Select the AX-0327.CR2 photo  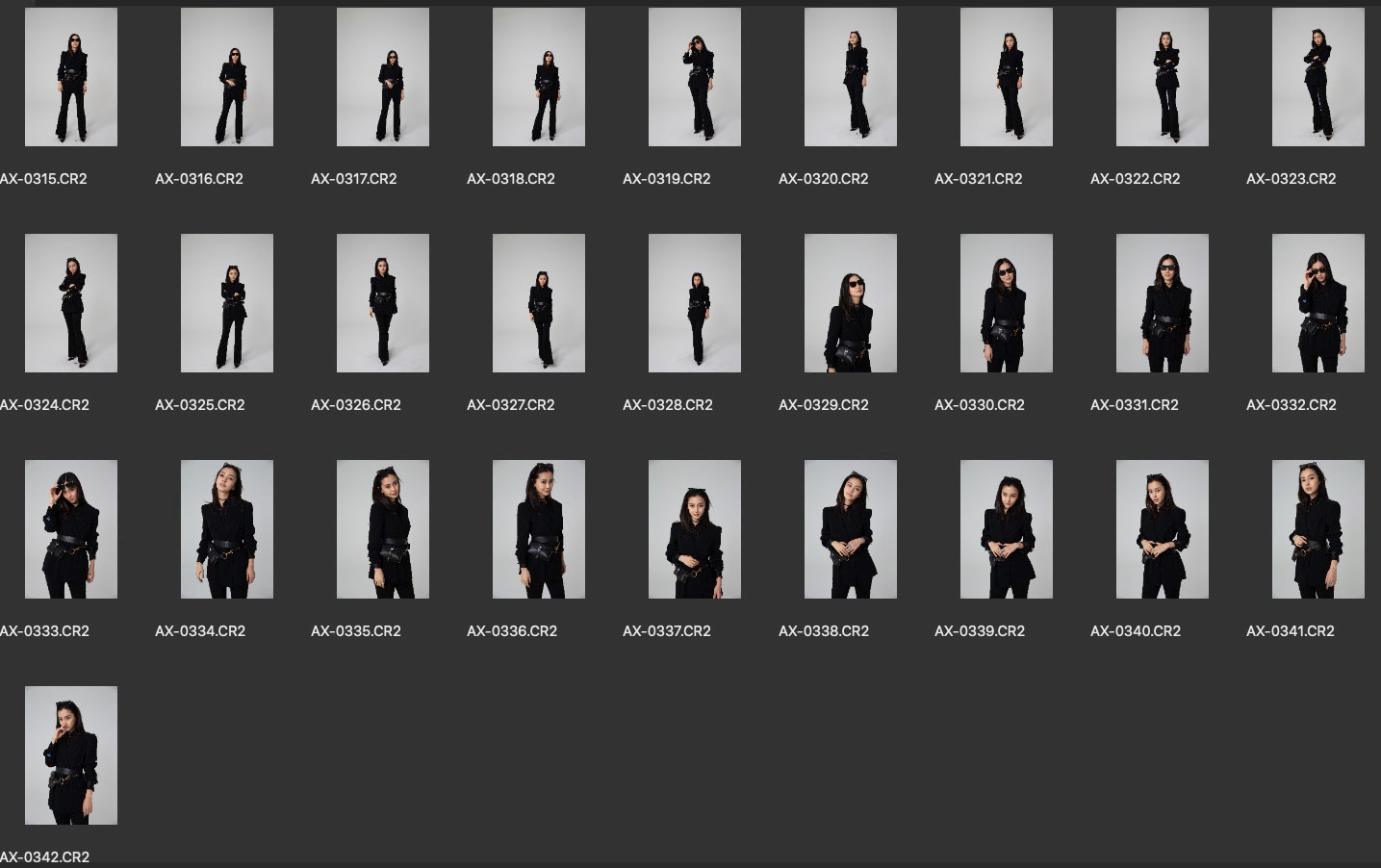(x=539, y=303)
